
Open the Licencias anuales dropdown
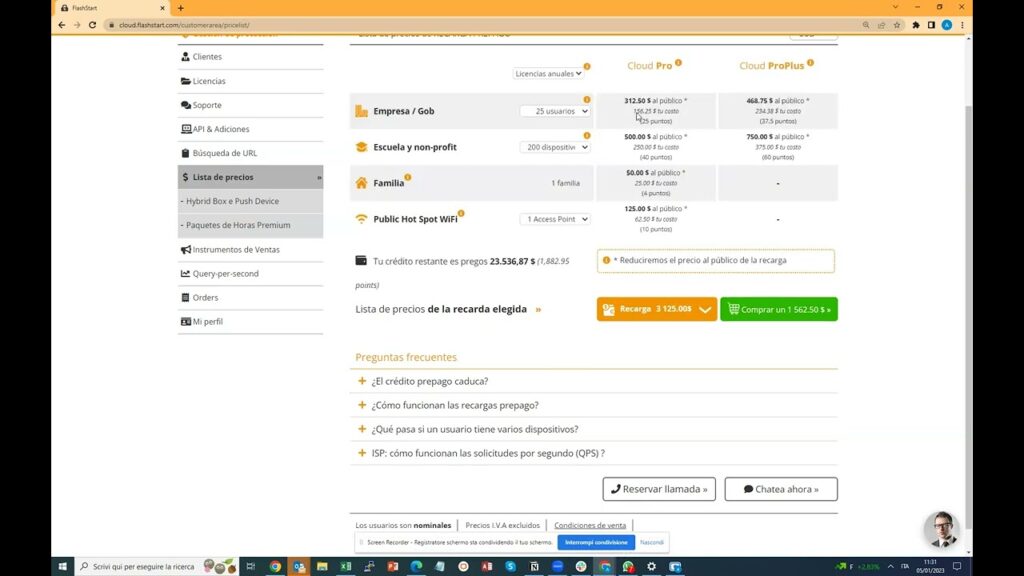(x=548, y=74)
